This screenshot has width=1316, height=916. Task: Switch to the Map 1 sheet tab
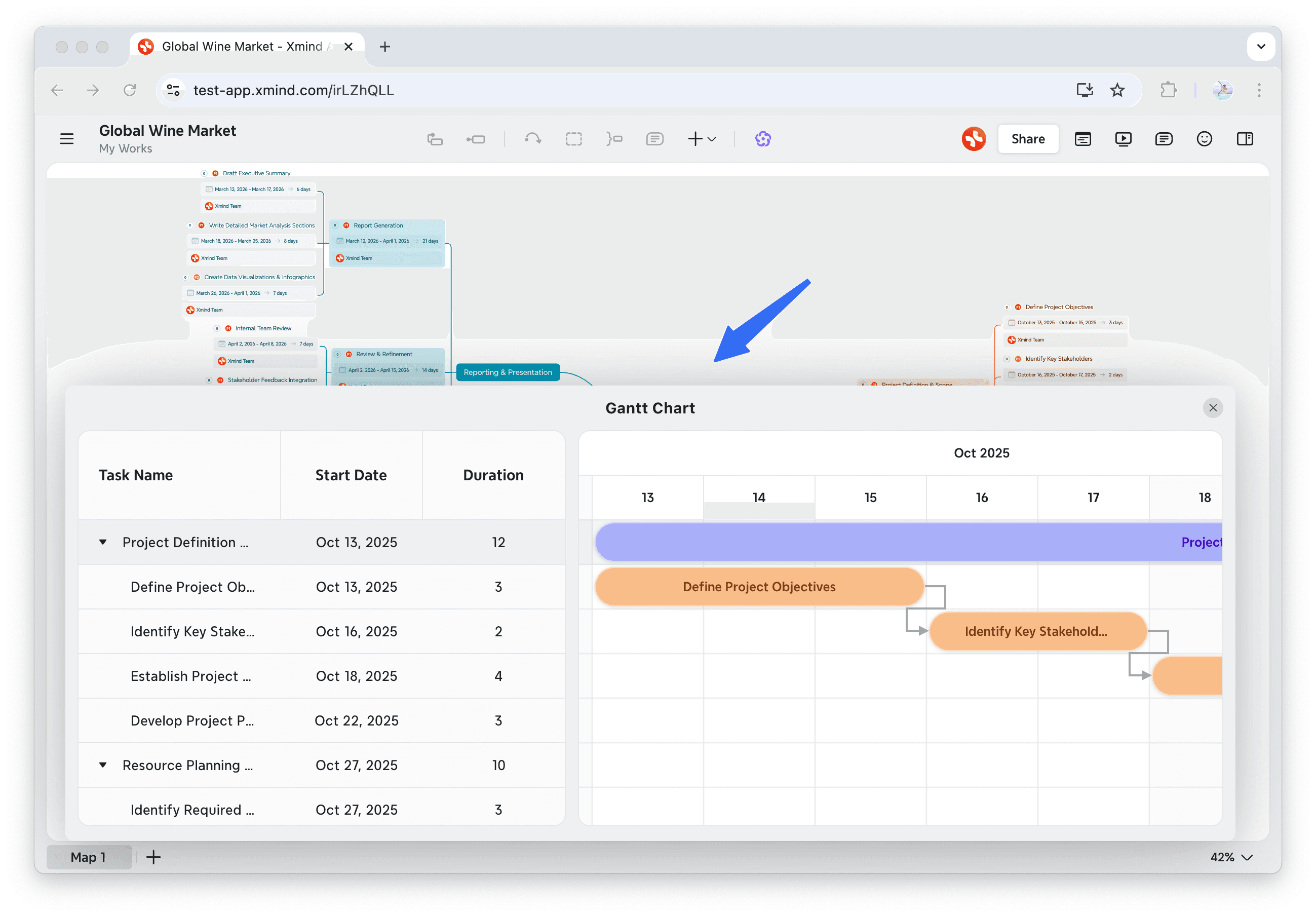pos(89,857)
